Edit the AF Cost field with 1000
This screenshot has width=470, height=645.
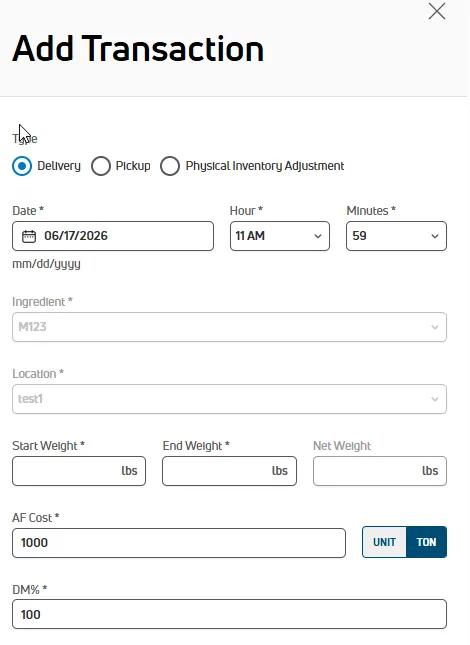[179, 543]
